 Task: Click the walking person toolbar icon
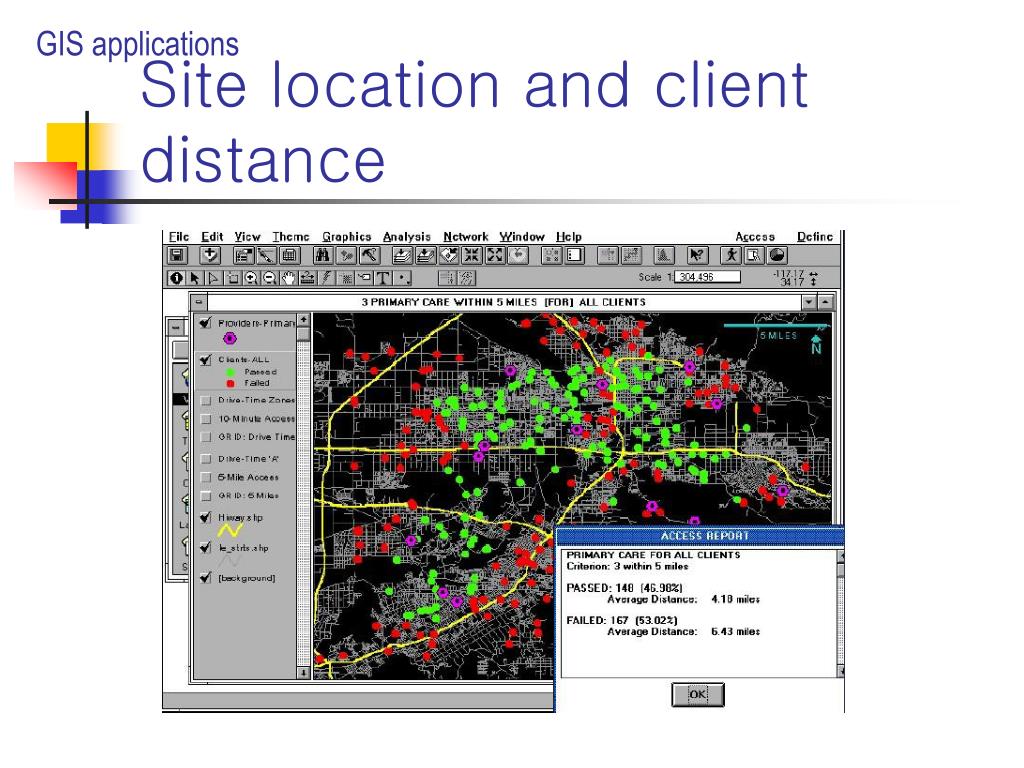tap(731, 255)
